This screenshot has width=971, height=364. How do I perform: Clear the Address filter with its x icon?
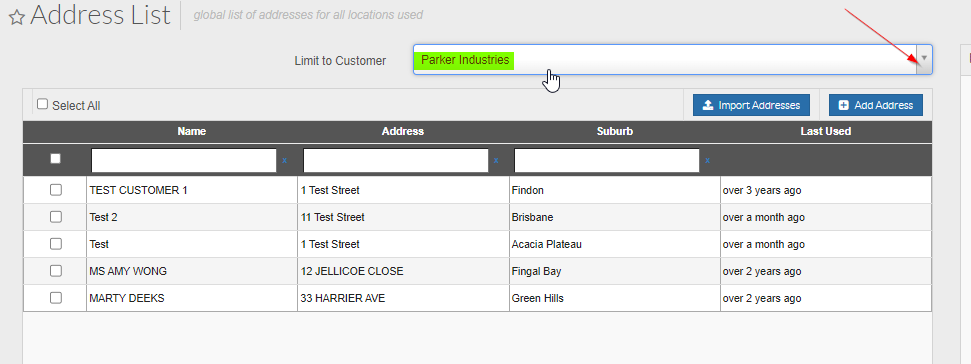[x=496, y=161]
